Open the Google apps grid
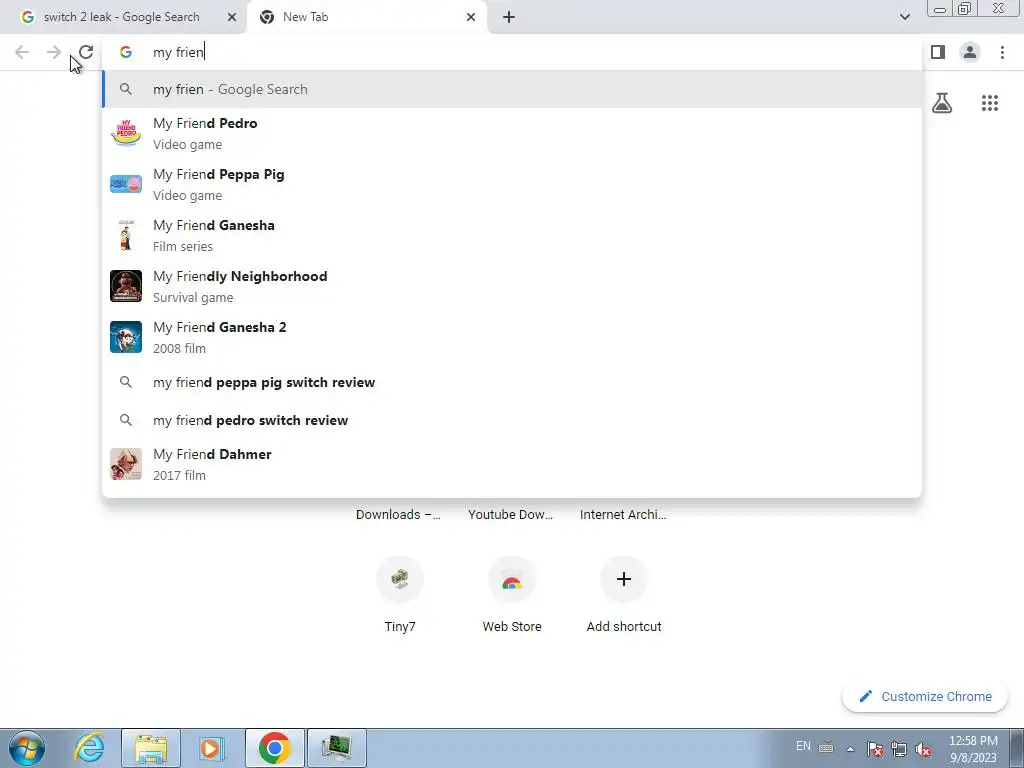 (x=989, y=103)
